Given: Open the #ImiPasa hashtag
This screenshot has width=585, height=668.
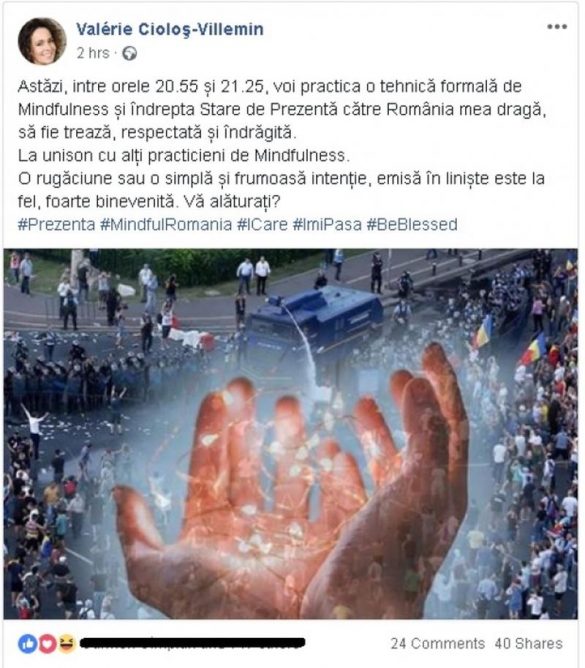Looking at the screenshot, I should coord(327,224).
